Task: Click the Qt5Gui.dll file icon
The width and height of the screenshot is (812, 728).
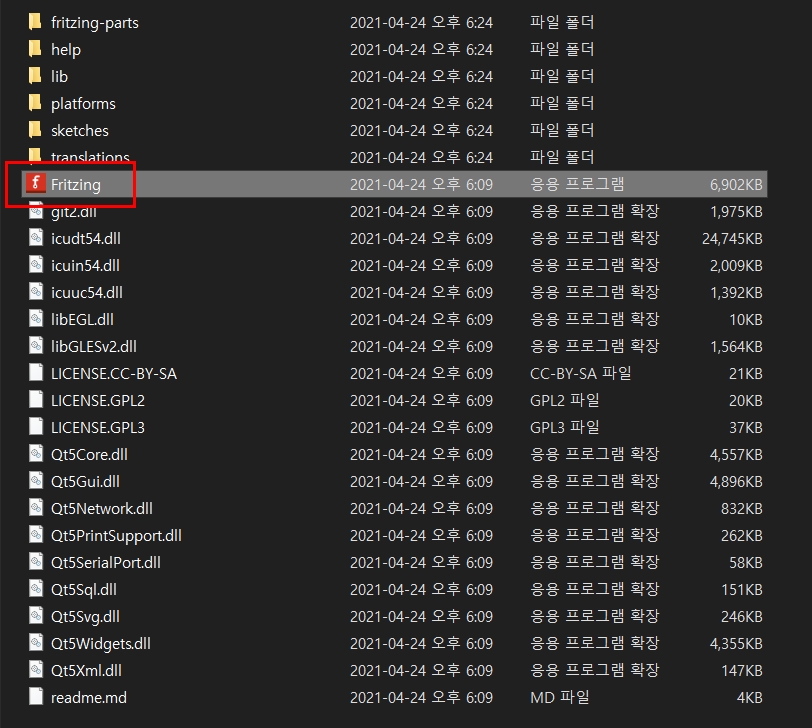Action: 36,481
